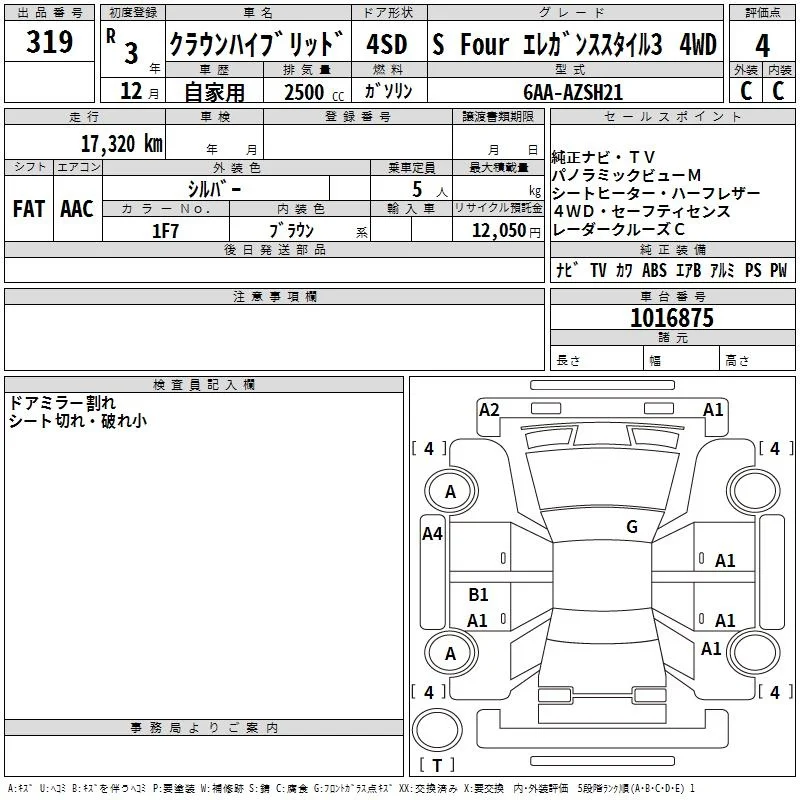This screenshot has width=800, height=800.
Task: Select inspector note シート切れ・破れ小
Action: point(78,421)
